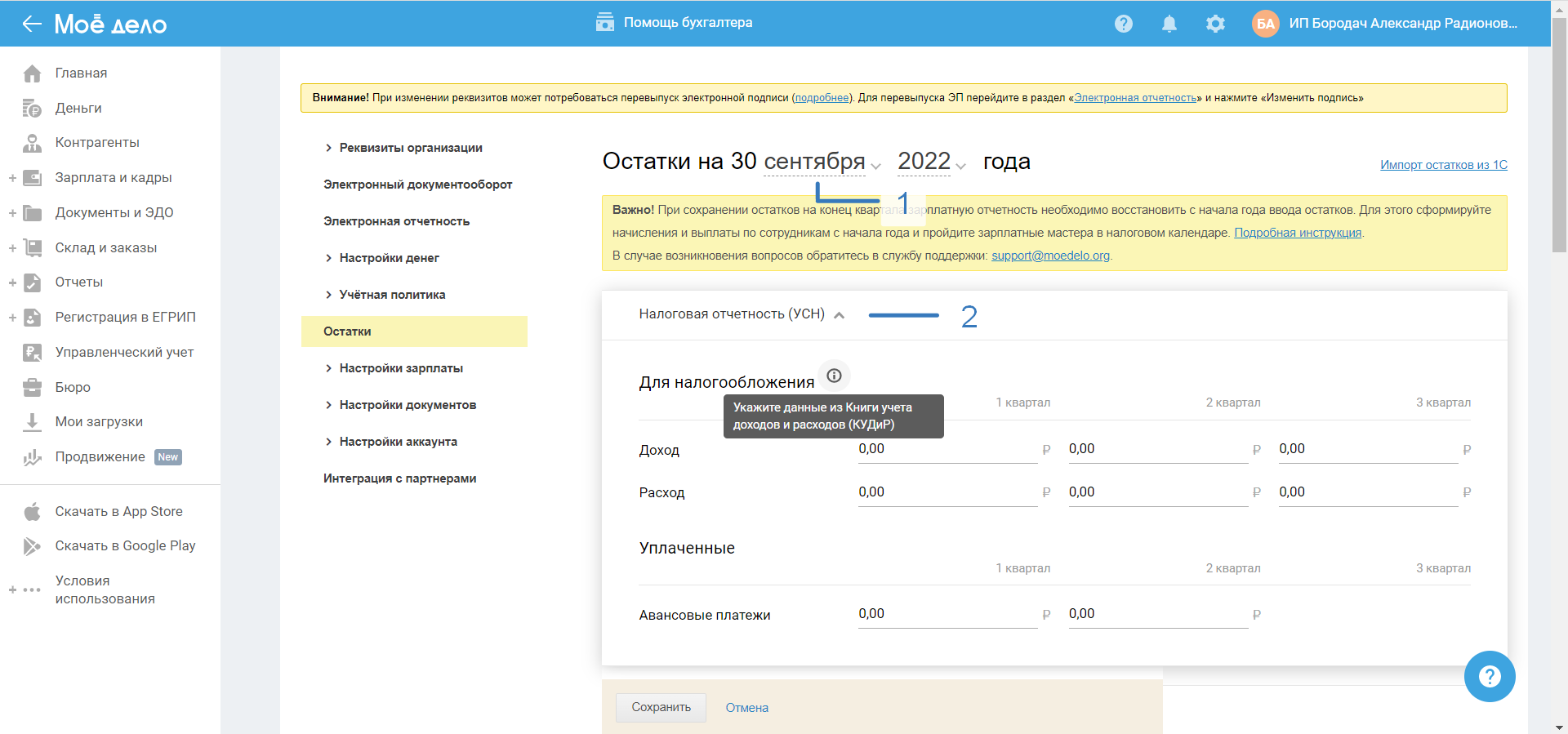Click the Отмена link

pos(746,708)
